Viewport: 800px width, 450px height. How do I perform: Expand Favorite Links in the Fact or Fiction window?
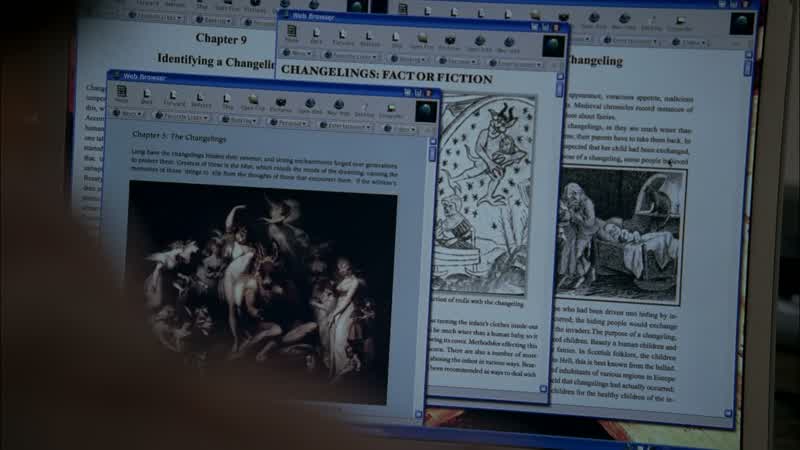(x=352, y=56)
